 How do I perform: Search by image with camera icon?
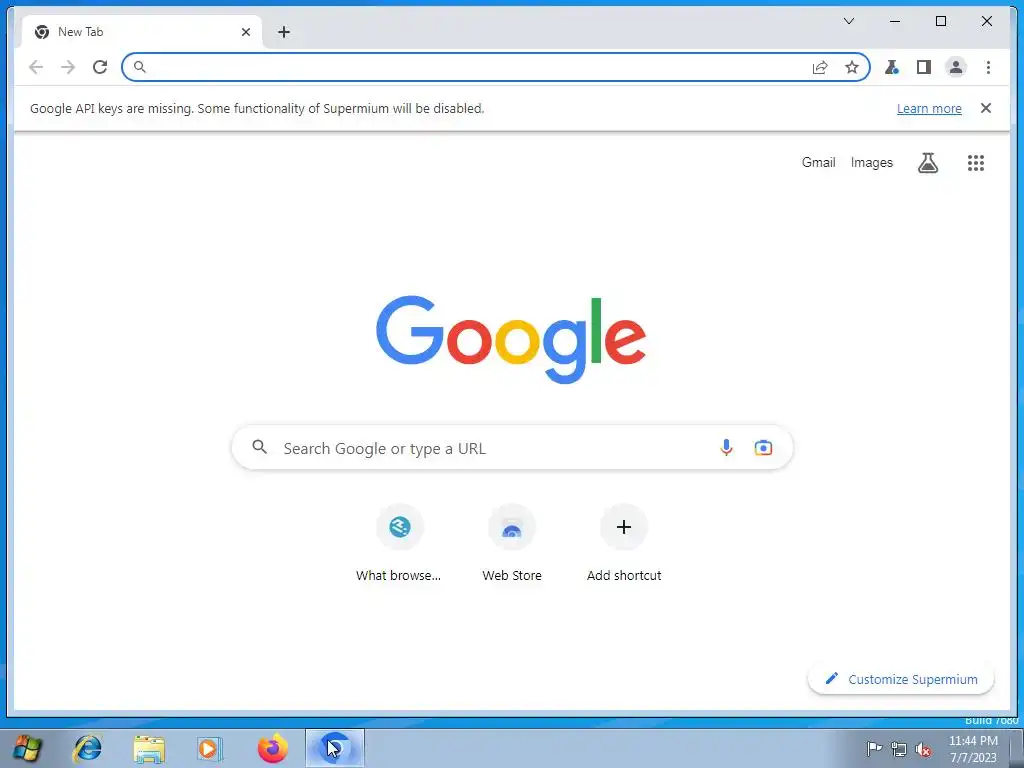pyautogui.click(x=763, y=448)
